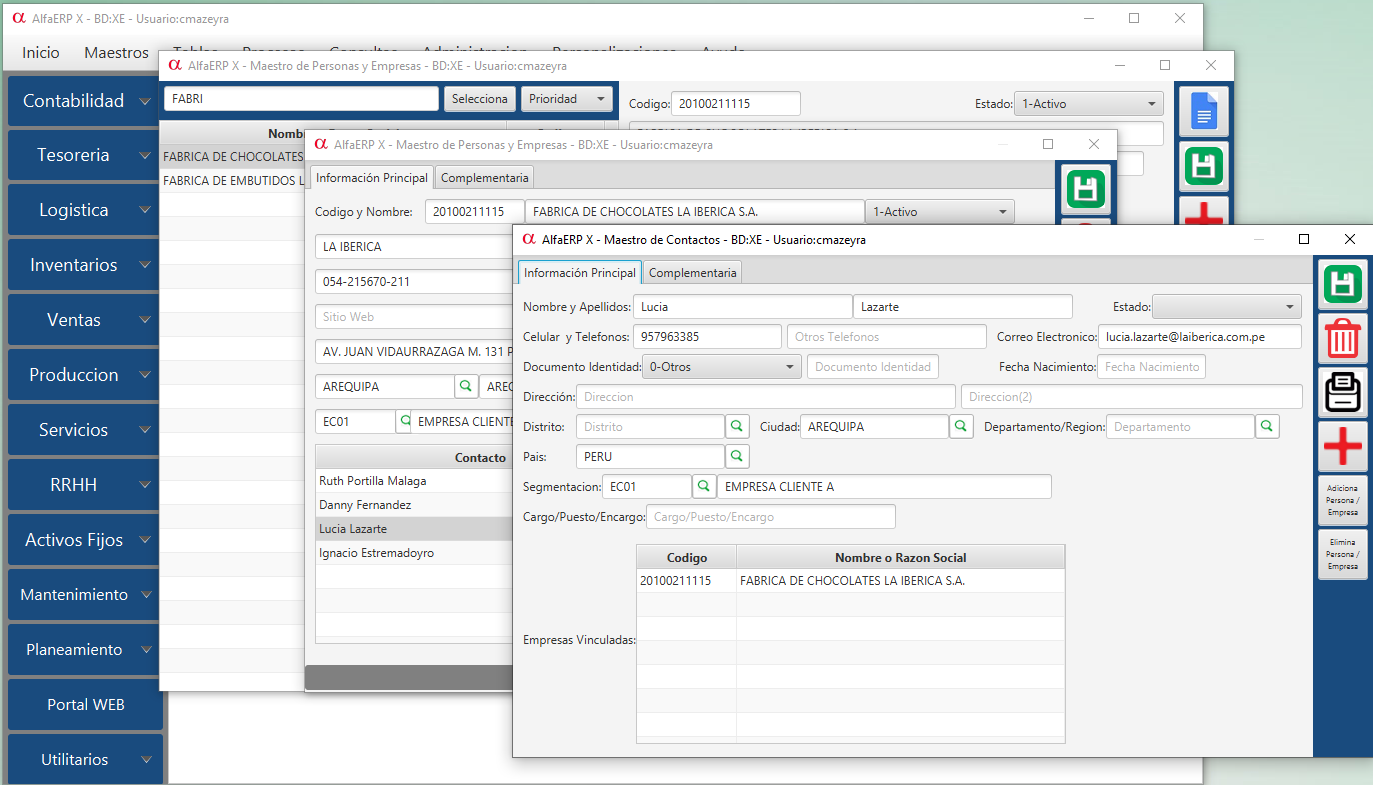Click the Selecciona button
Screen dimensions: 1373x785
(480, 99)
